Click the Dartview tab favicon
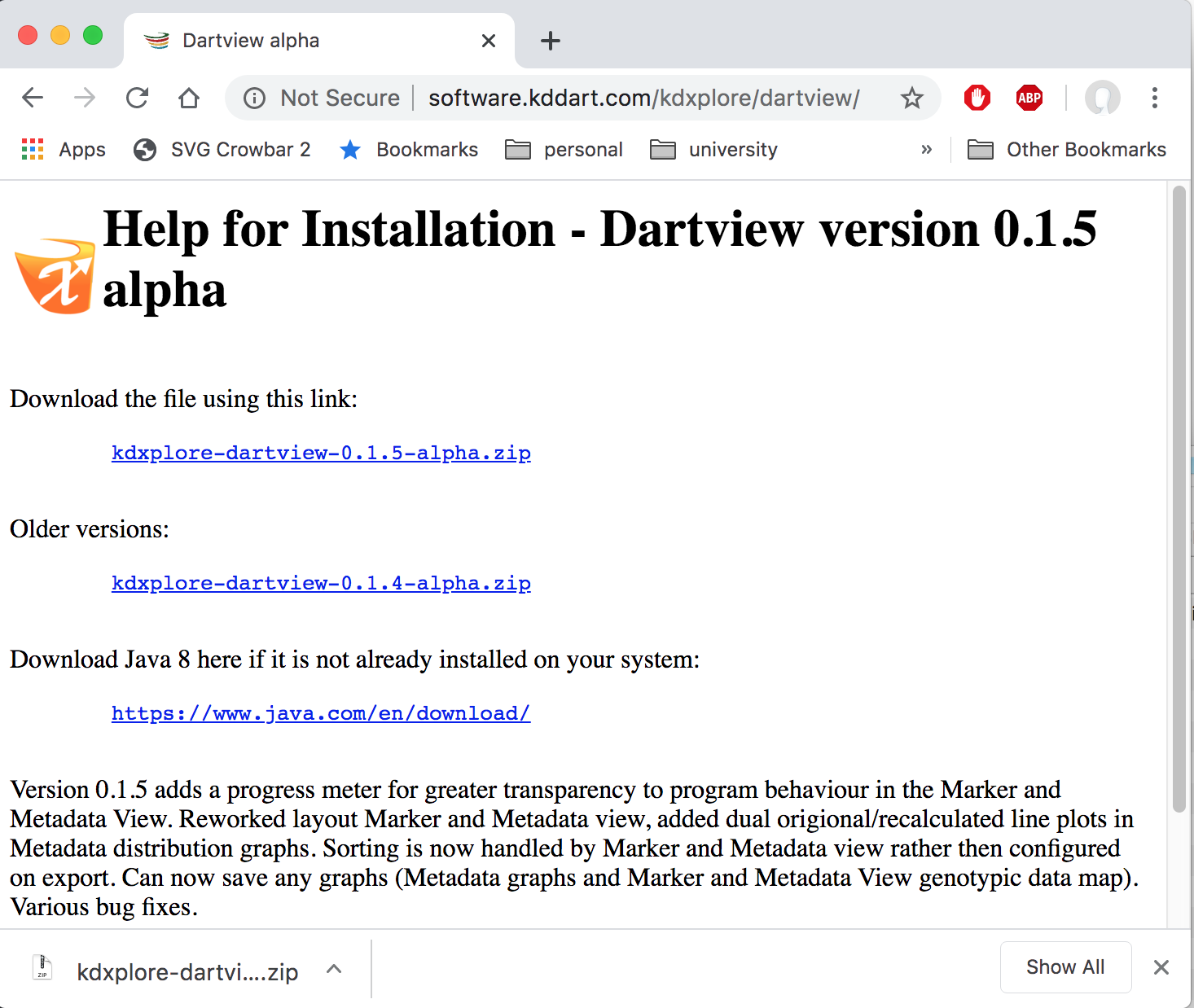 coord(156,41)
